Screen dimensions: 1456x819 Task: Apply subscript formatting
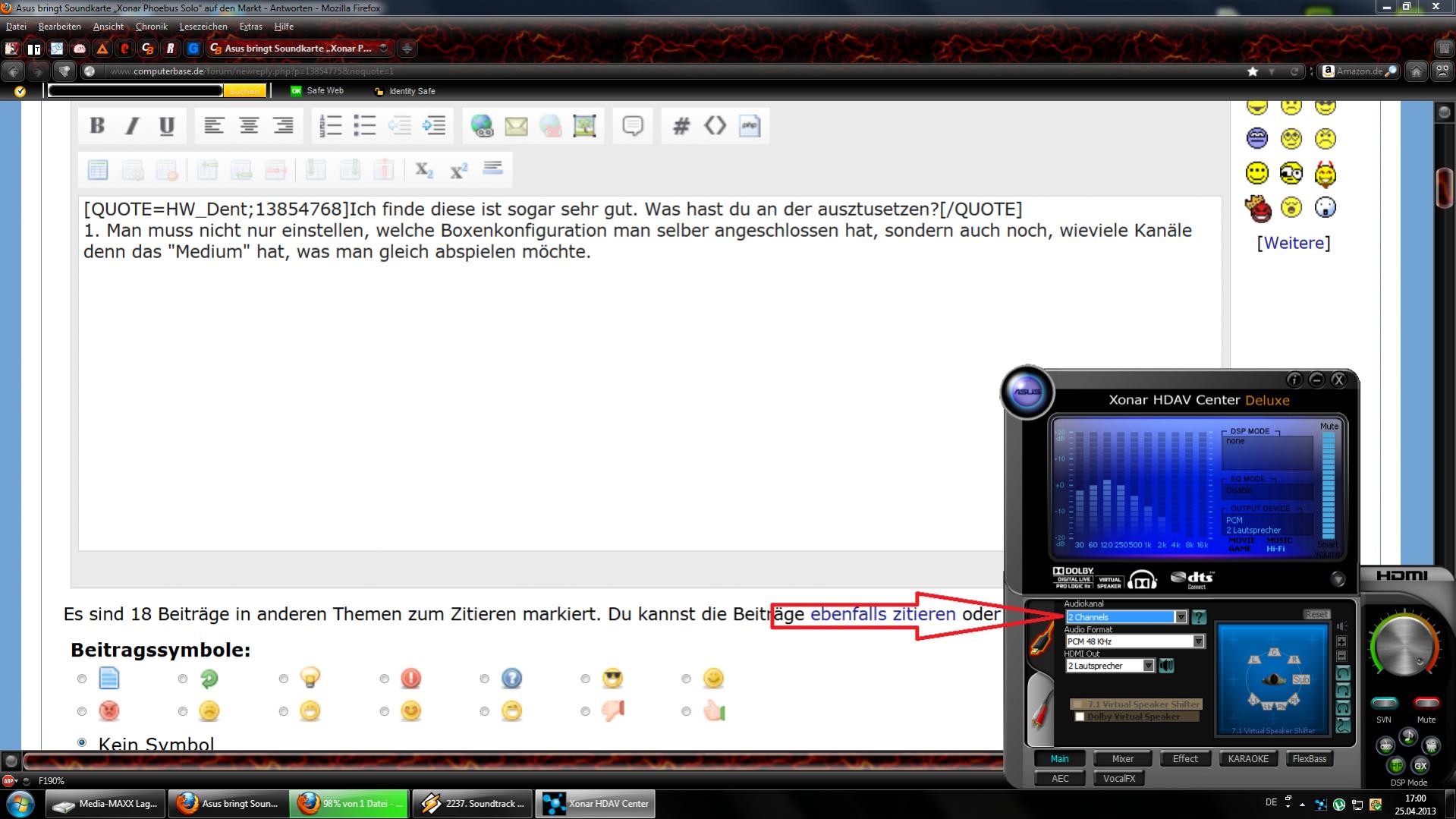click(424, 169)
